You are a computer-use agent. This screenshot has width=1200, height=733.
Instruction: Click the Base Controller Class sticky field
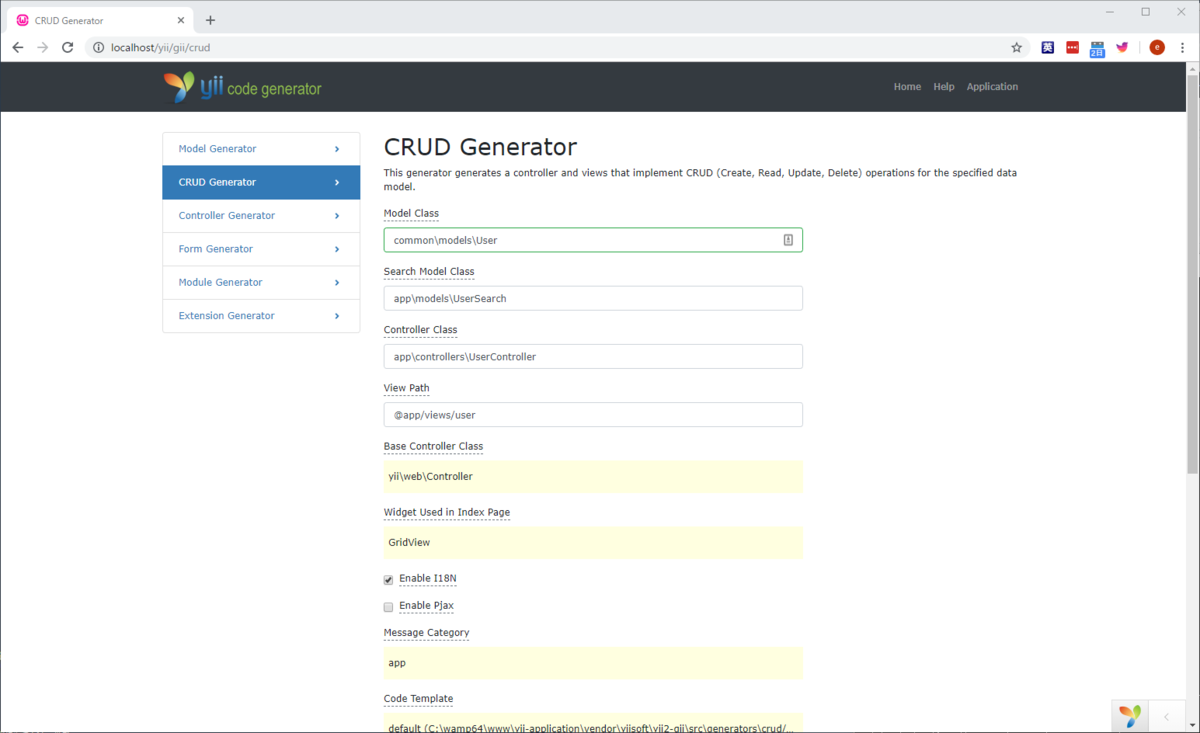pyautogui.click(x=593, y=476)
